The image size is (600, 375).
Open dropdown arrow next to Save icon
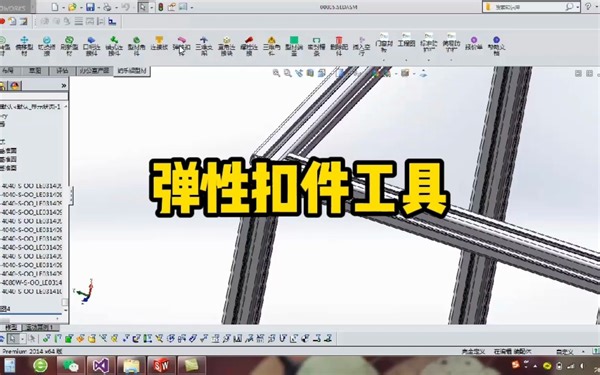click(99, 7)
